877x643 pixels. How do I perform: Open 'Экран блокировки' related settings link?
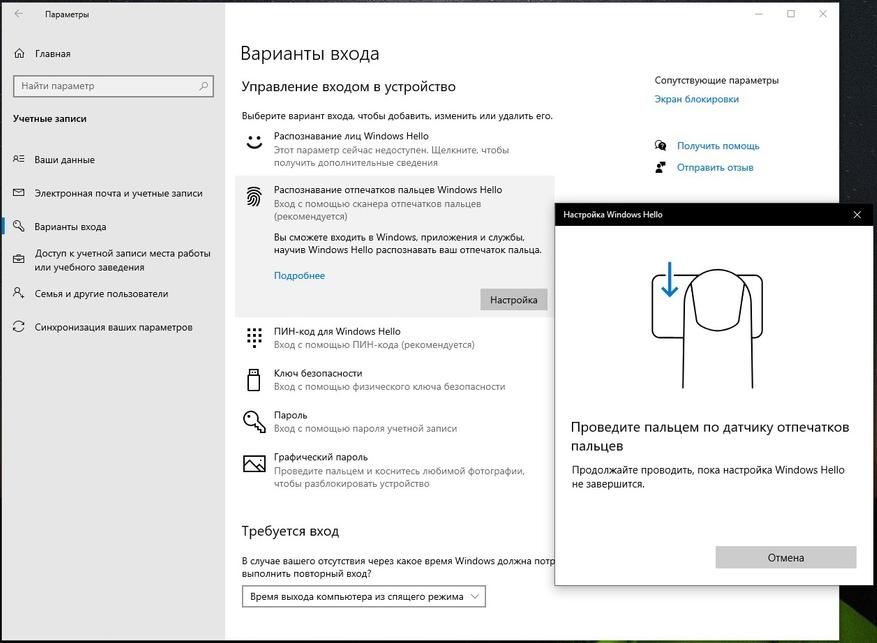point(696,99)
